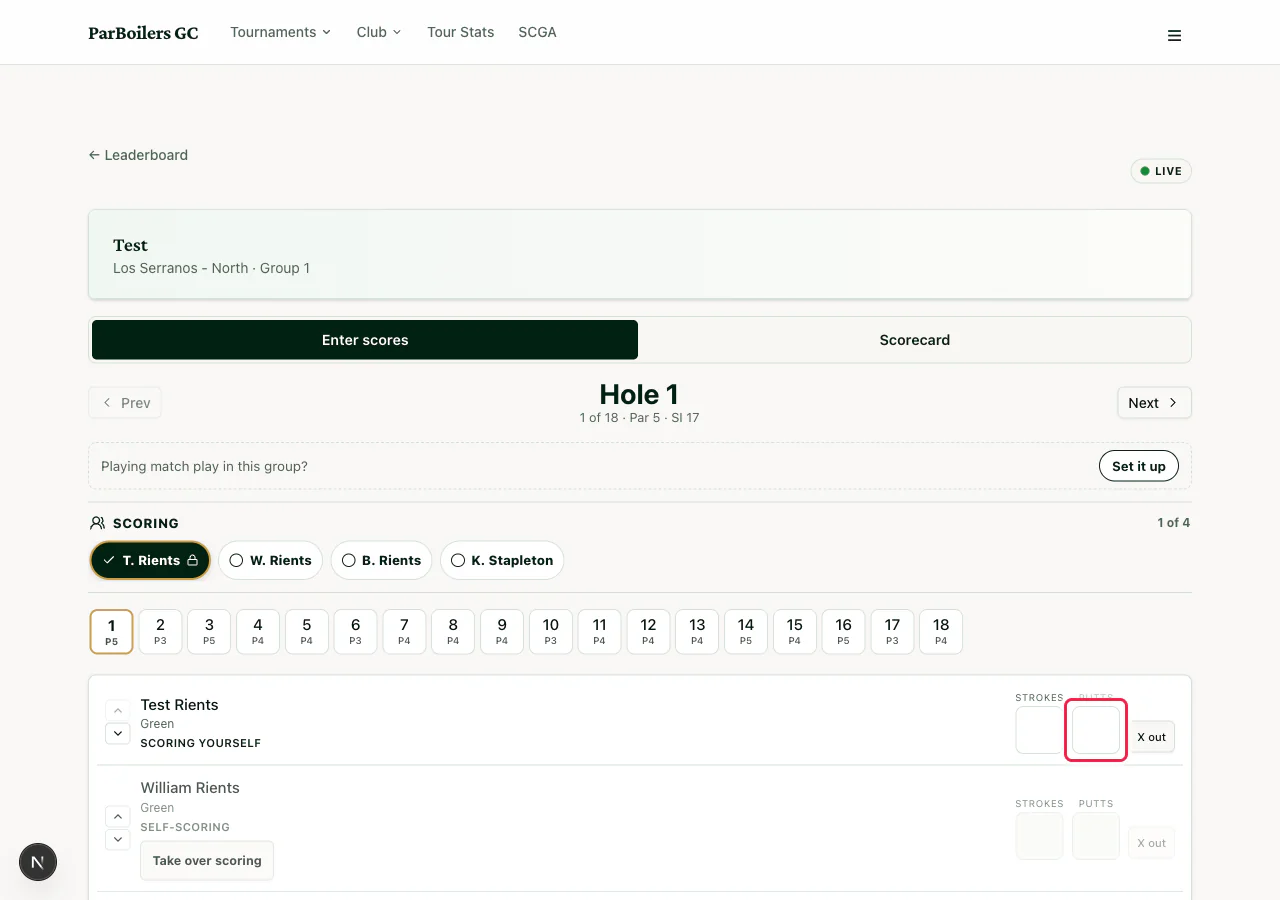Open Tour Stats page

click(461, 32)
